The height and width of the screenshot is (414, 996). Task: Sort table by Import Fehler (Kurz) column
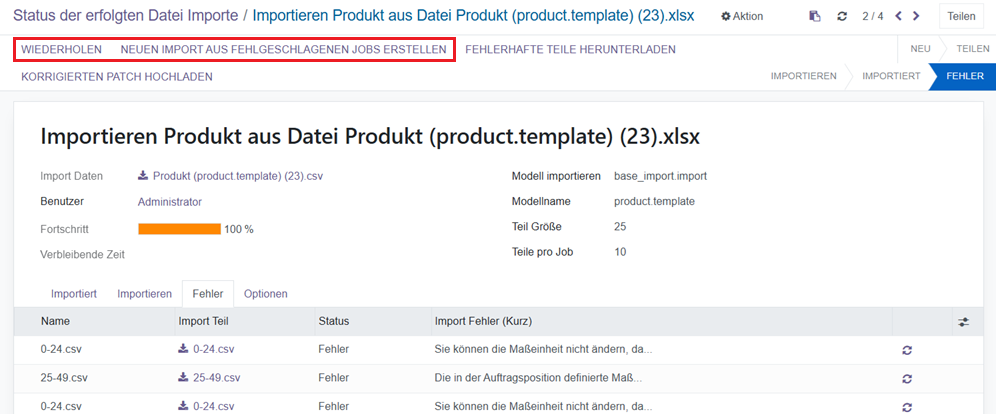pos(483,322)
